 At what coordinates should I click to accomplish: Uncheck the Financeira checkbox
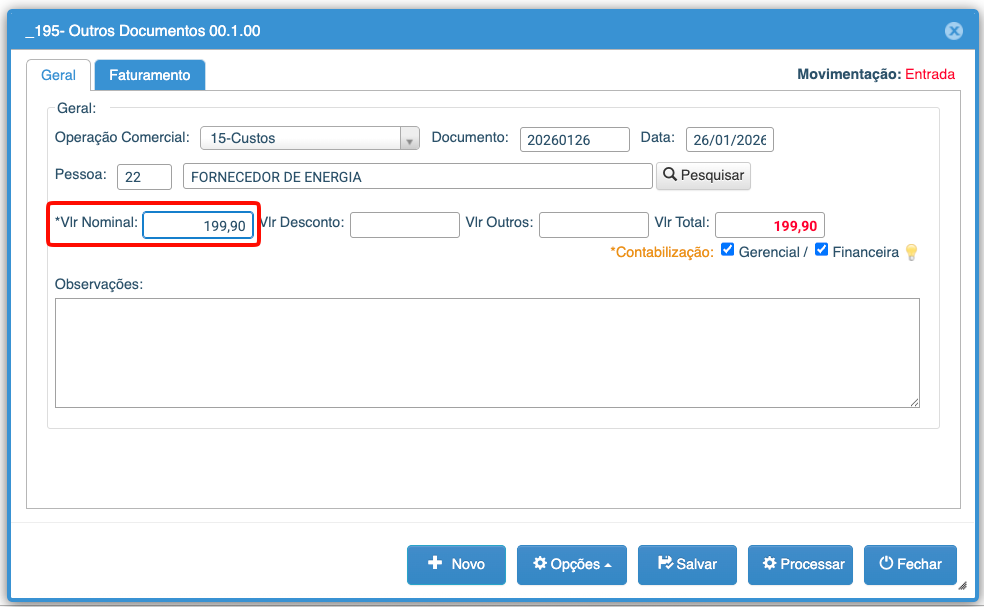822,250
